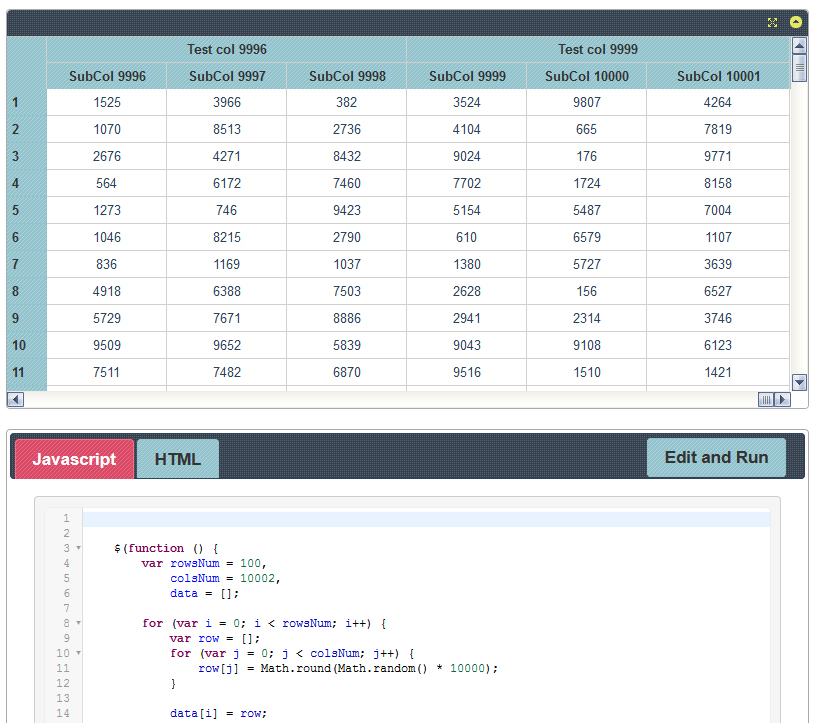Click the cell containing 176
This screenshot has height=723, width=815.
(586, 156)
